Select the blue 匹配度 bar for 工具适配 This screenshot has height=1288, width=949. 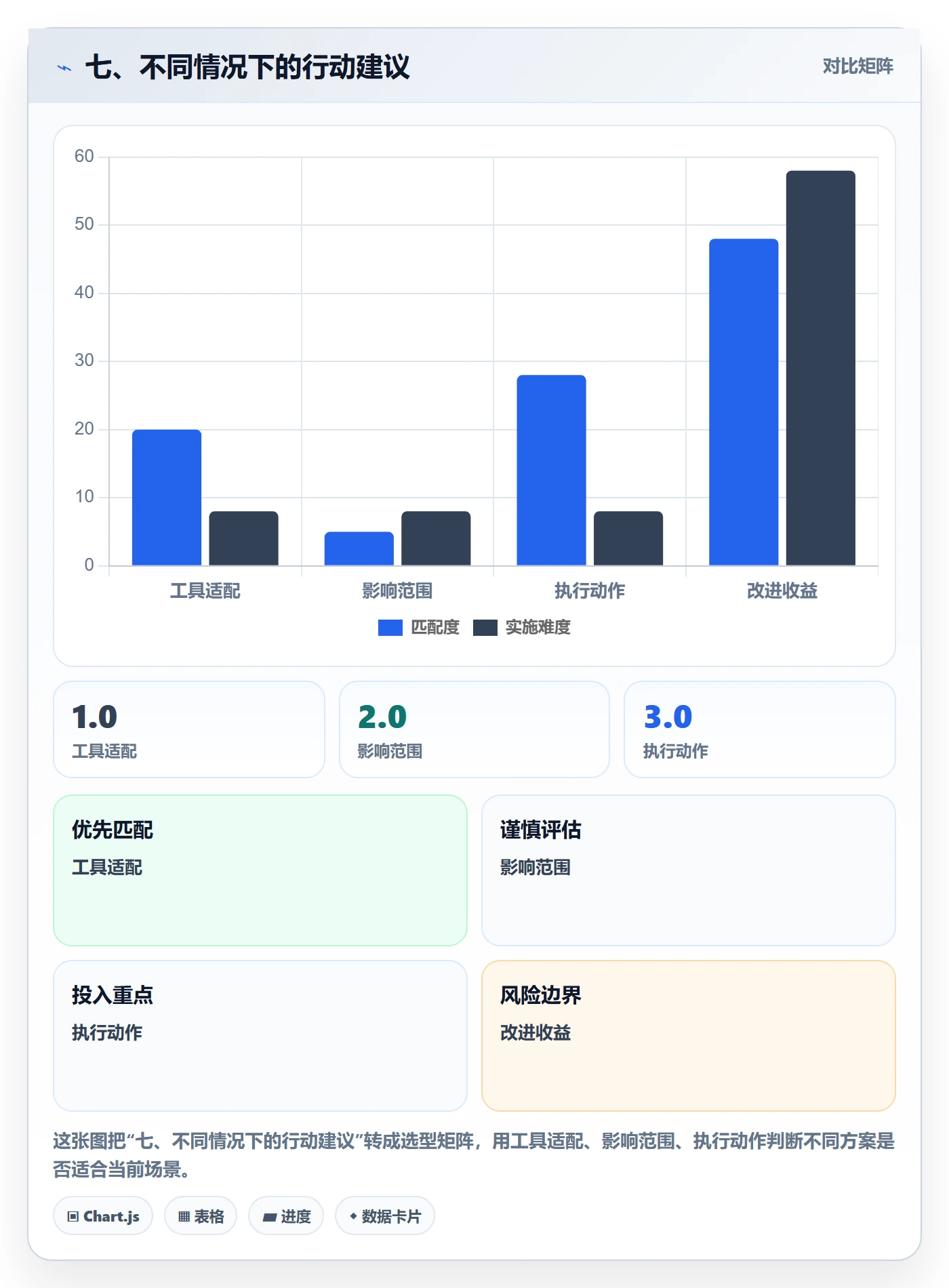(167, 497)
